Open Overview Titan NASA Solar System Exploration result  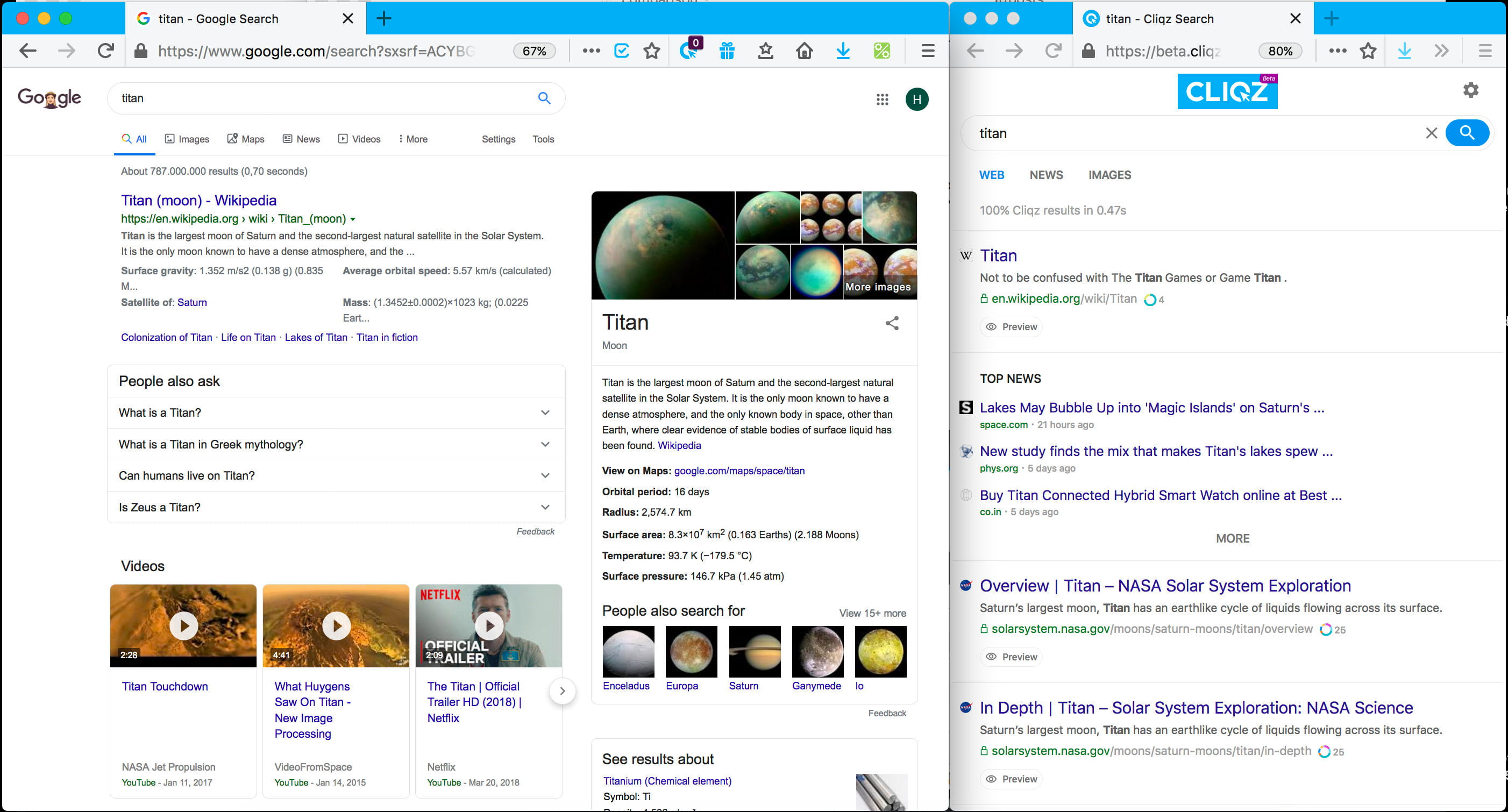(x=1165, y=586)
